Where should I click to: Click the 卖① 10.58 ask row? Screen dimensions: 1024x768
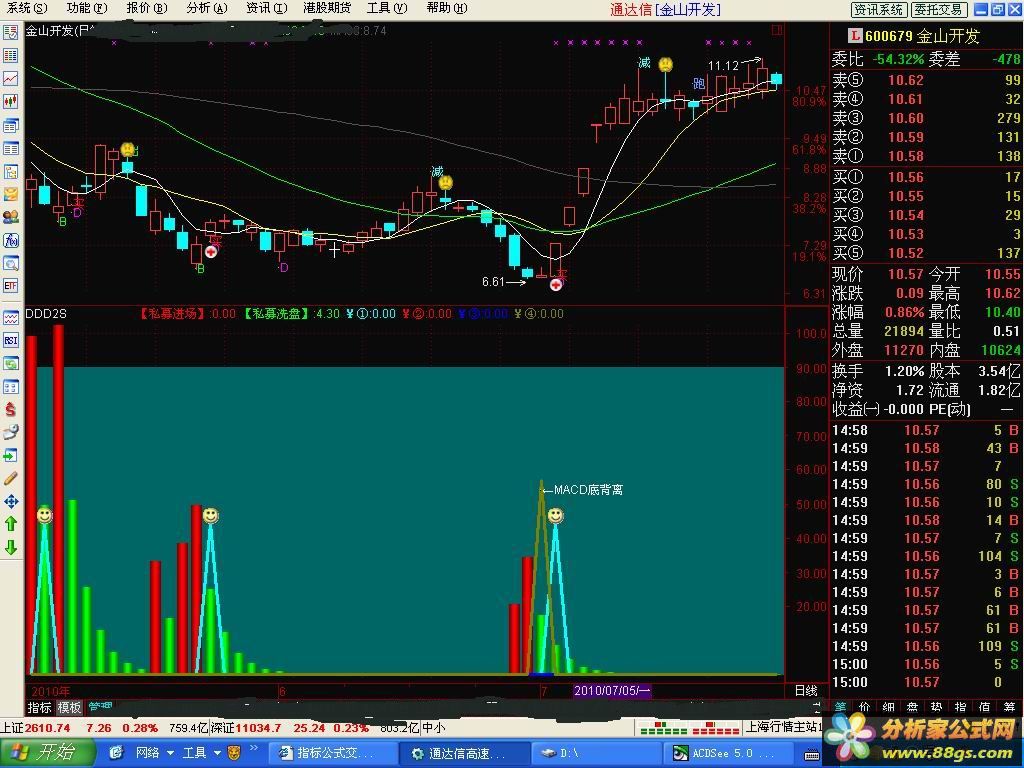[x=926, y=156]
